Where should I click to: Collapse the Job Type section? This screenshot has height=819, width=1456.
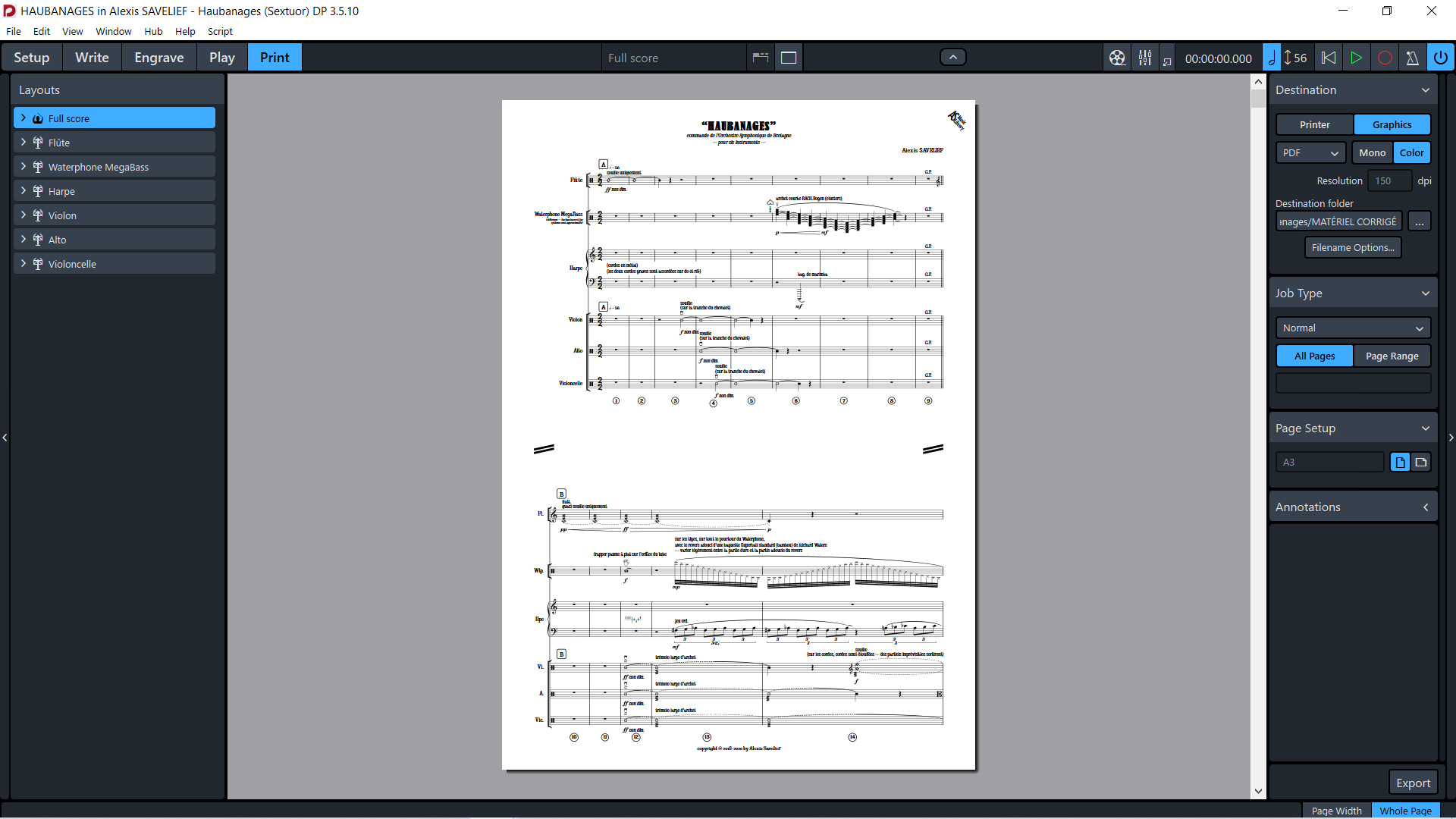[1426, 293]
